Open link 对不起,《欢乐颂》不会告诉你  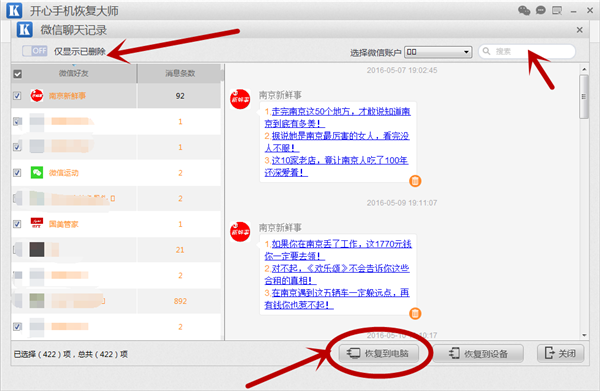[337, 274]
